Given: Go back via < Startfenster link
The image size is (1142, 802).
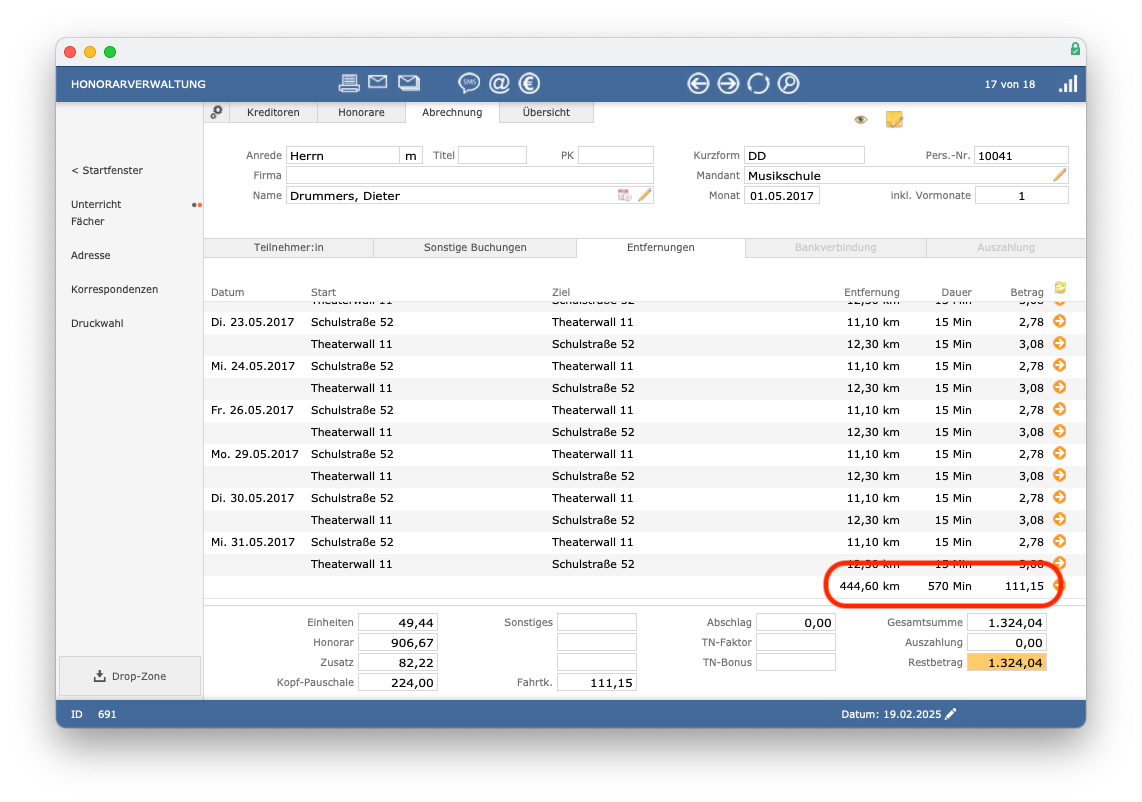Looking at the screenshot, I should [x=107, y=170].
